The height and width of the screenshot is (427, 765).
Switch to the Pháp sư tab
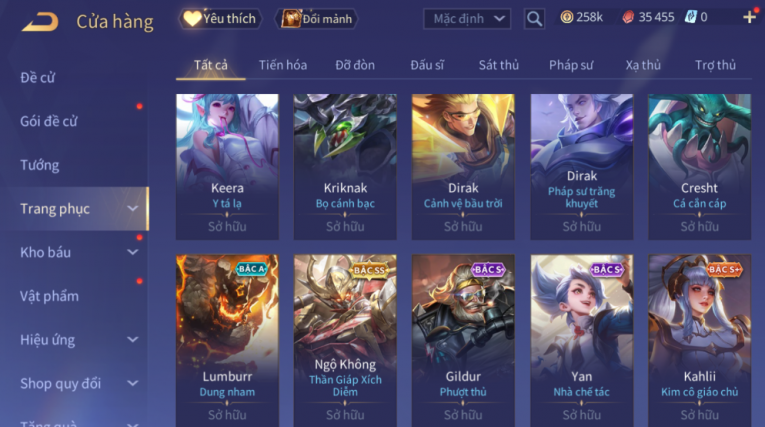pos(571,65)
